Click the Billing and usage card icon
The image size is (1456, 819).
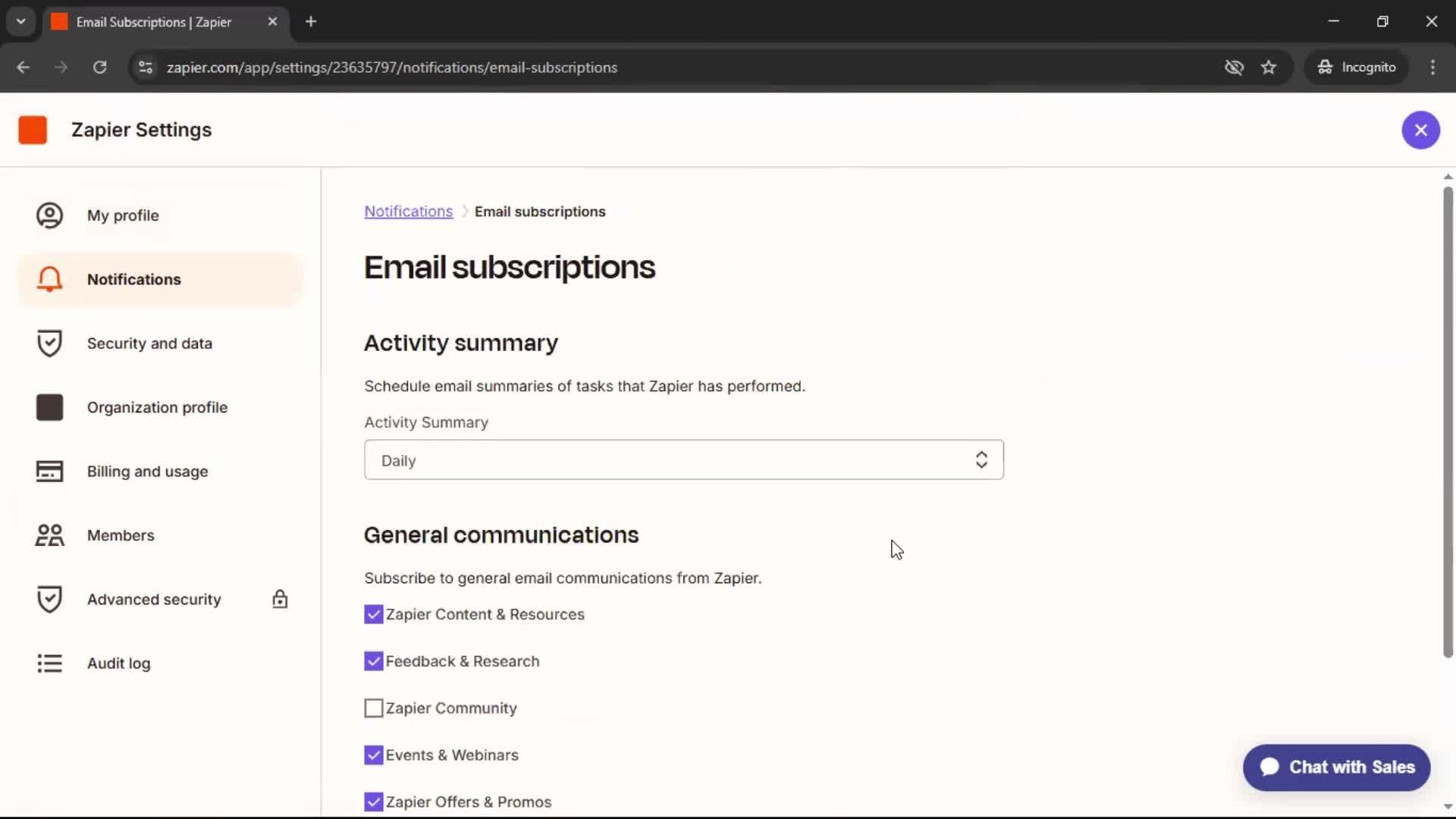click(x=49, y=471)
